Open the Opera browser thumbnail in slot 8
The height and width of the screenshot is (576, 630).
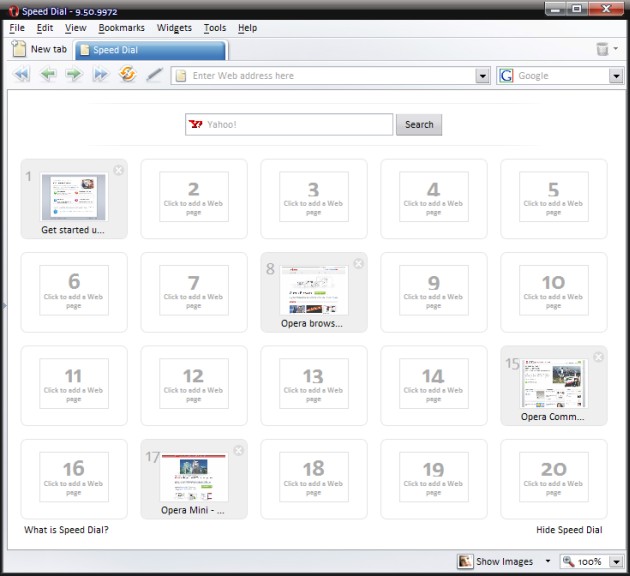point(314,290)
